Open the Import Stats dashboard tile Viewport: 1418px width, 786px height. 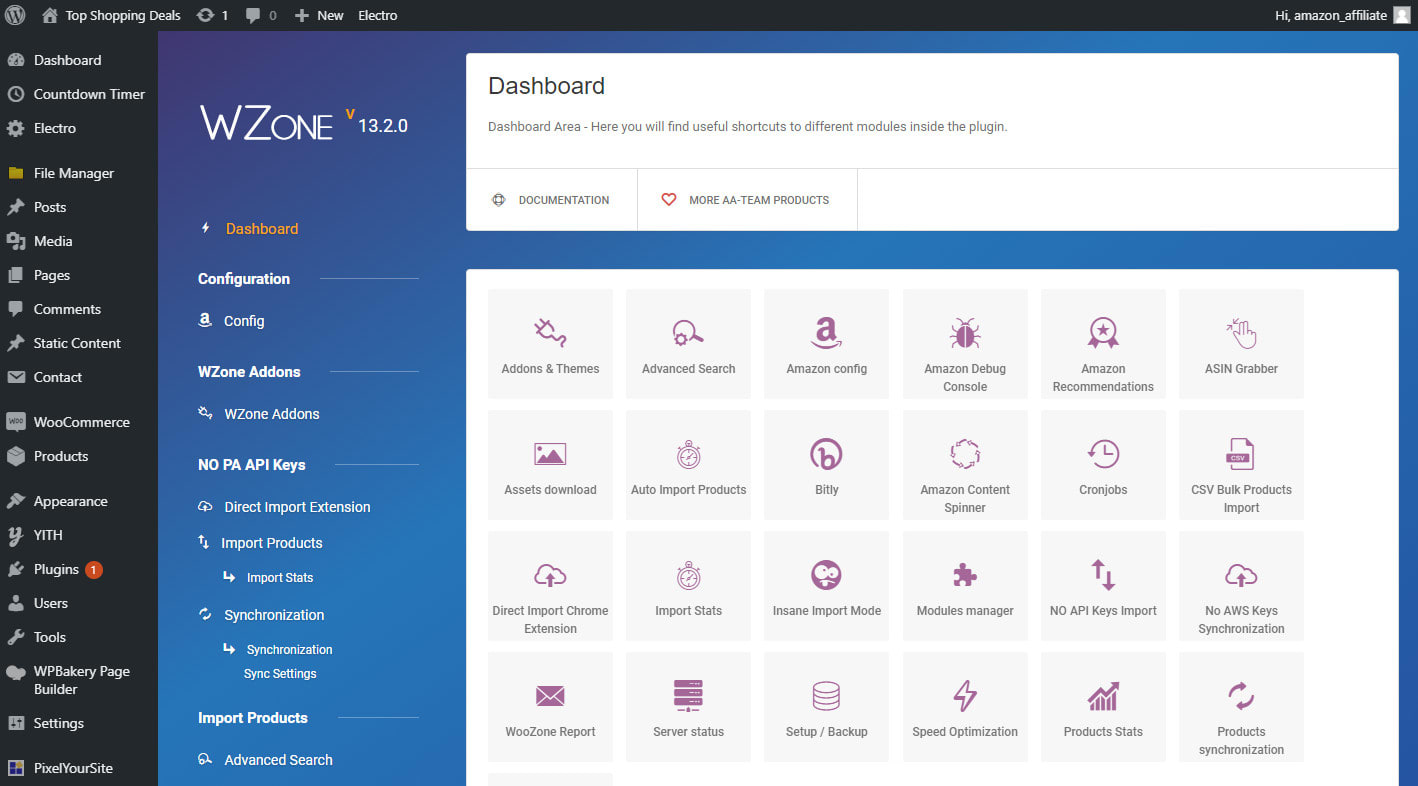coord(688,586)
